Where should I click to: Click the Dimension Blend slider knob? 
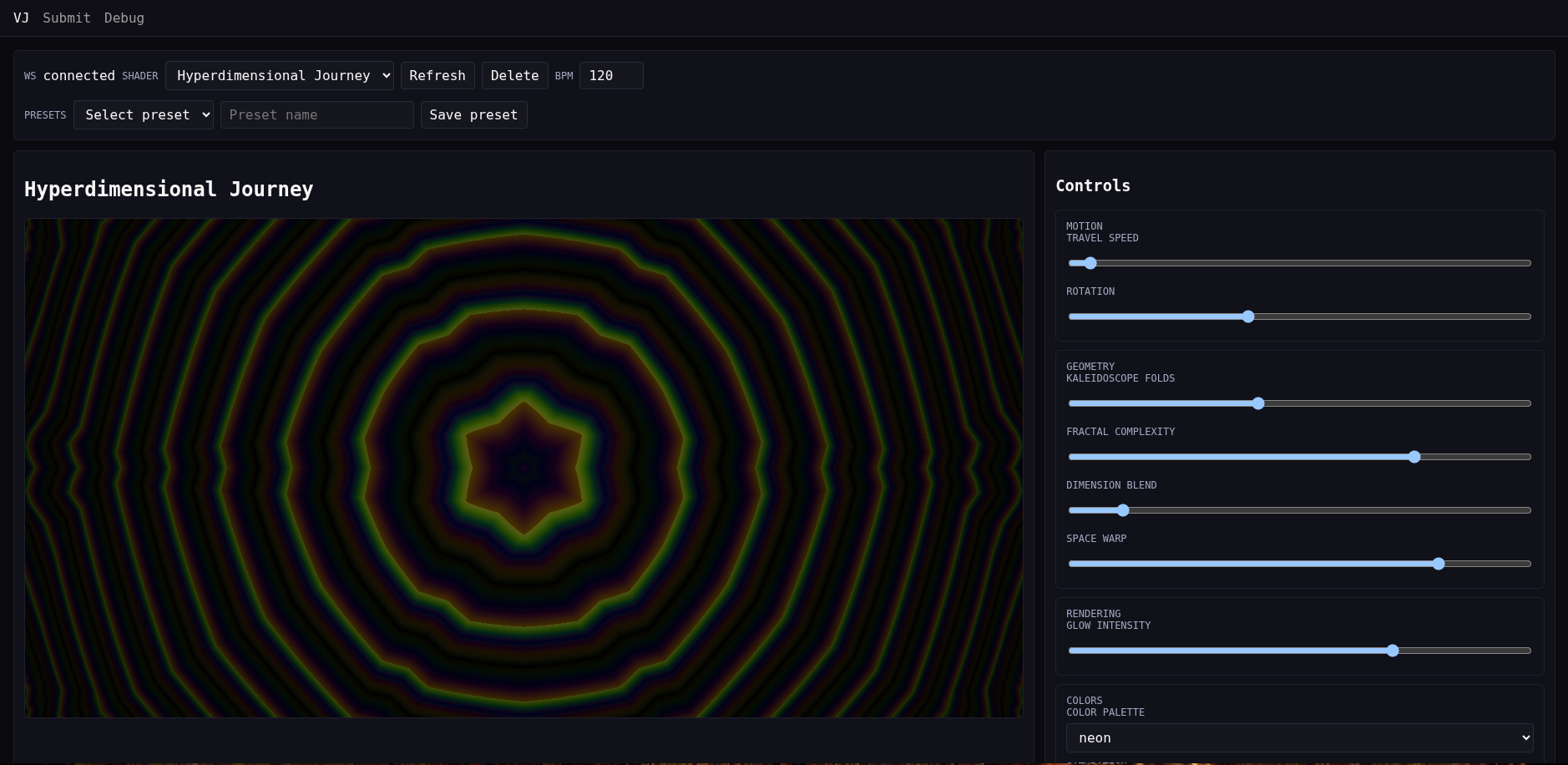[1123, 510]
